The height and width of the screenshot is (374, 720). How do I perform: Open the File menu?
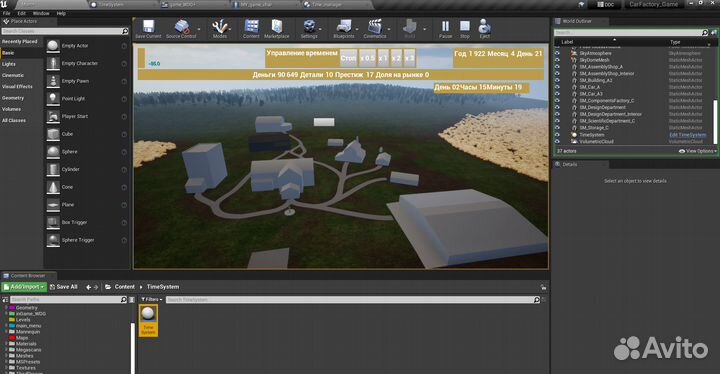tap(6, 14)
